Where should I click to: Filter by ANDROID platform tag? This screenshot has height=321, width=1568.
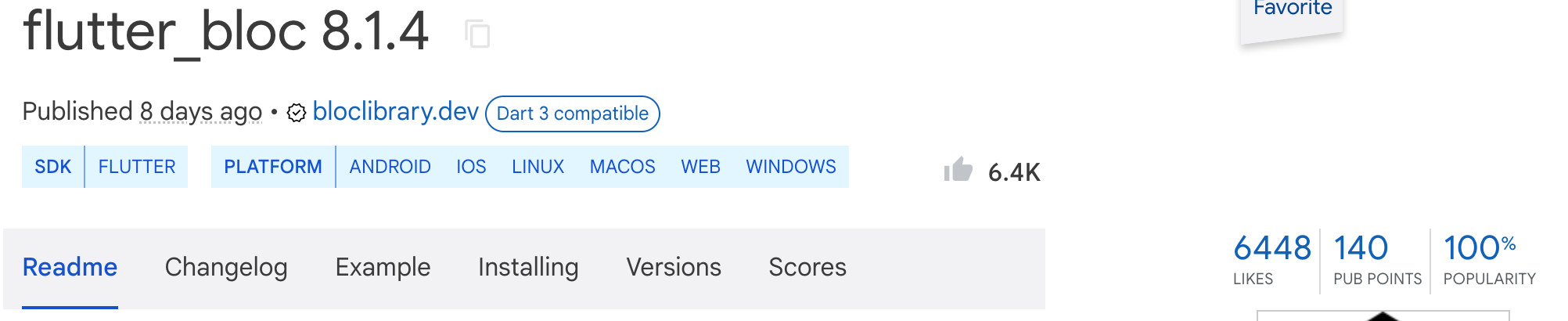point(390,167)
